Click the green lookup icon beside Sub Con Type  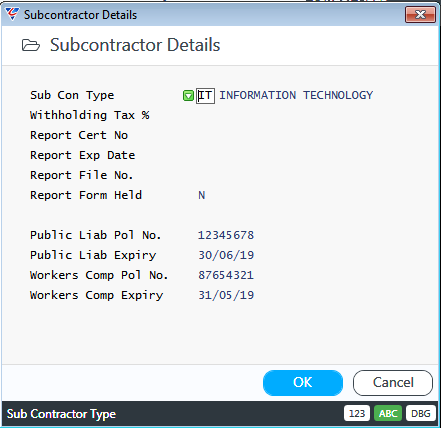188,96
